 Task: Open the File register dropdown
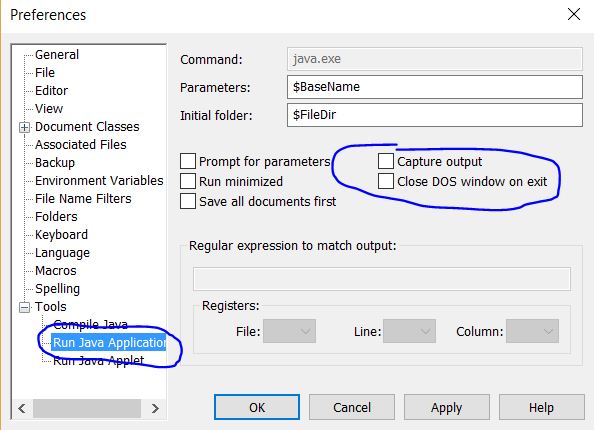[289, 331]
